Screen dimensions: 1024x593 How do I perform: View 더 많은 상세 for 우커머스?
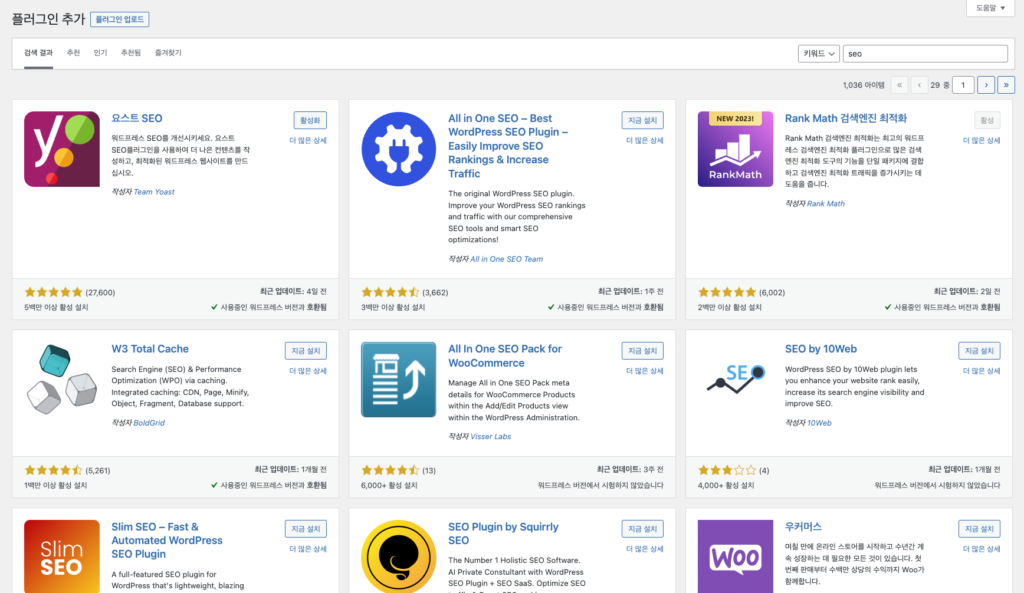coord(981,549)
